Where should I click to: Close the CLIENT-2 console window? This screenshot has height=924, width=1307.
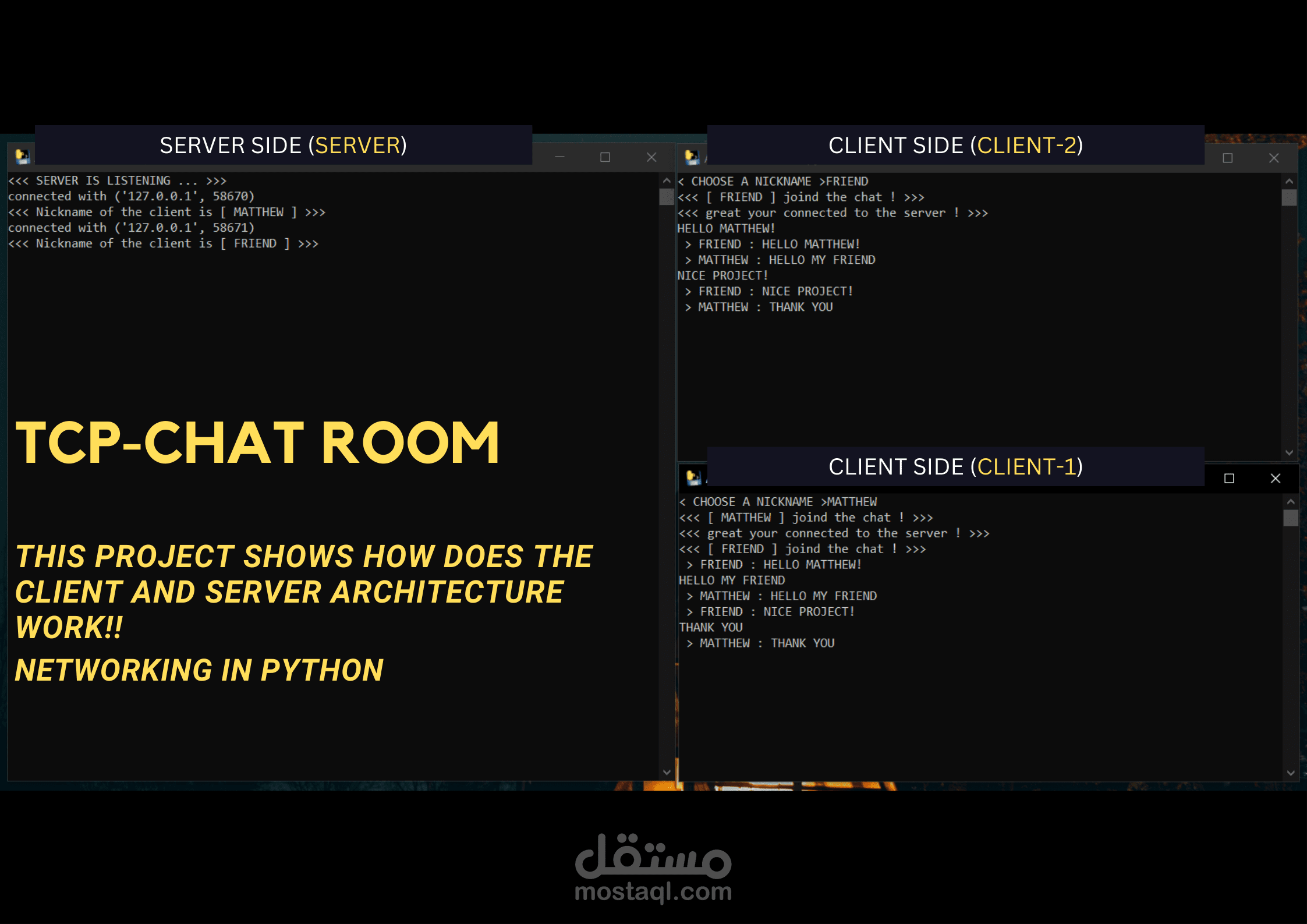(1274, 158)
